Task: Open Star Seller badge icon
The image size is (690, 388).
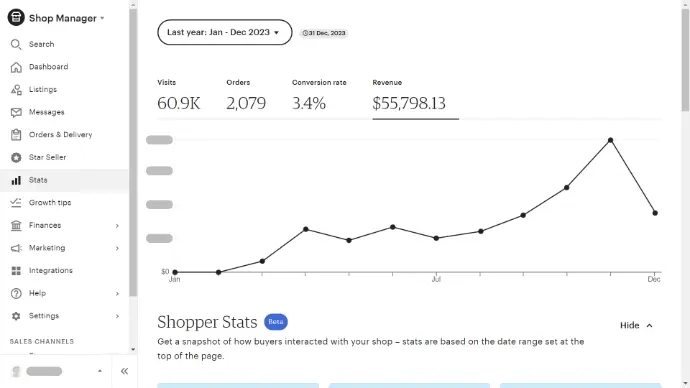Action: pos(16,157)
